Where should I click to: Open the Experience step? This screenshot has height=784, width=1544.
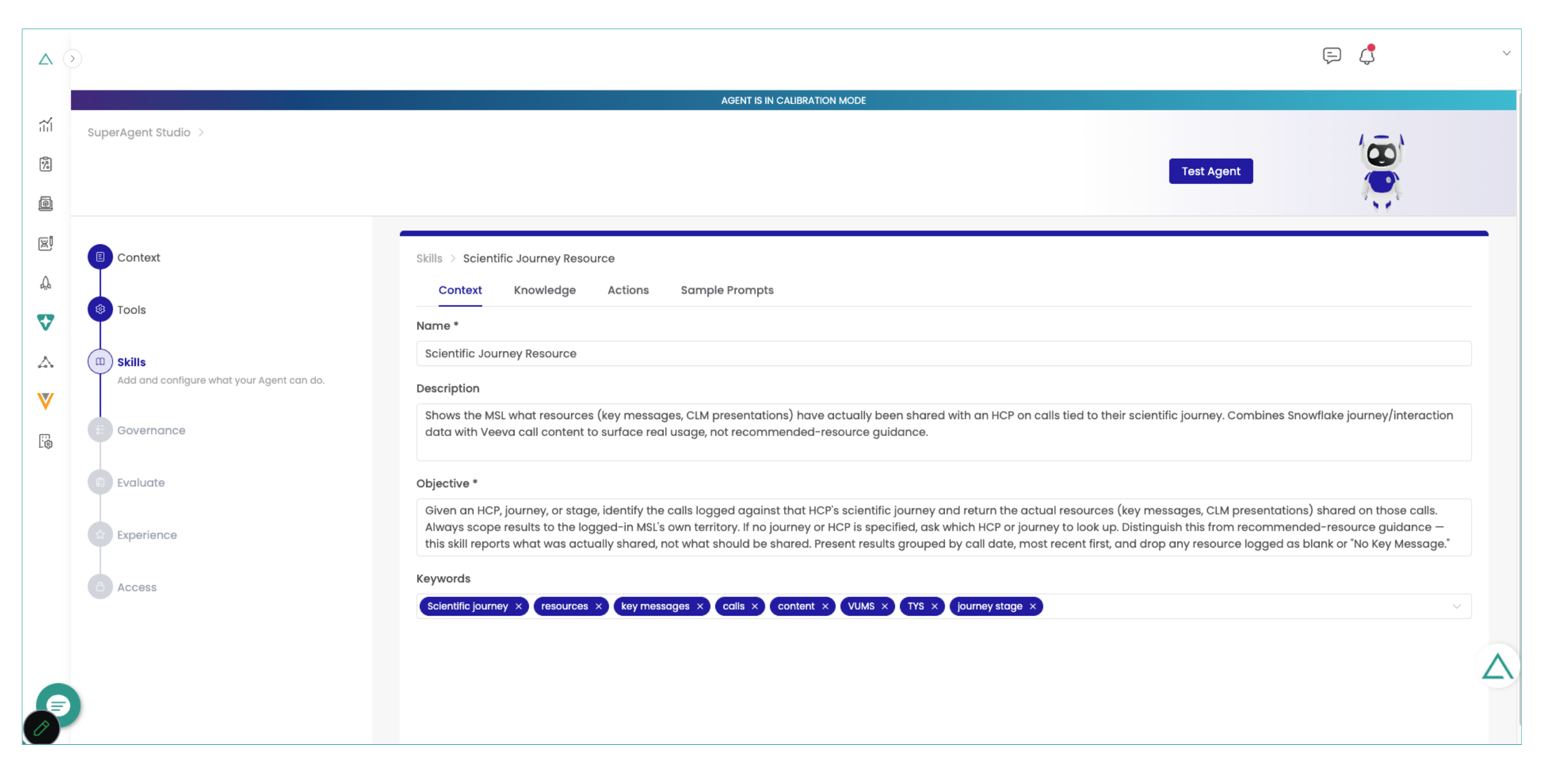point(133,535)
